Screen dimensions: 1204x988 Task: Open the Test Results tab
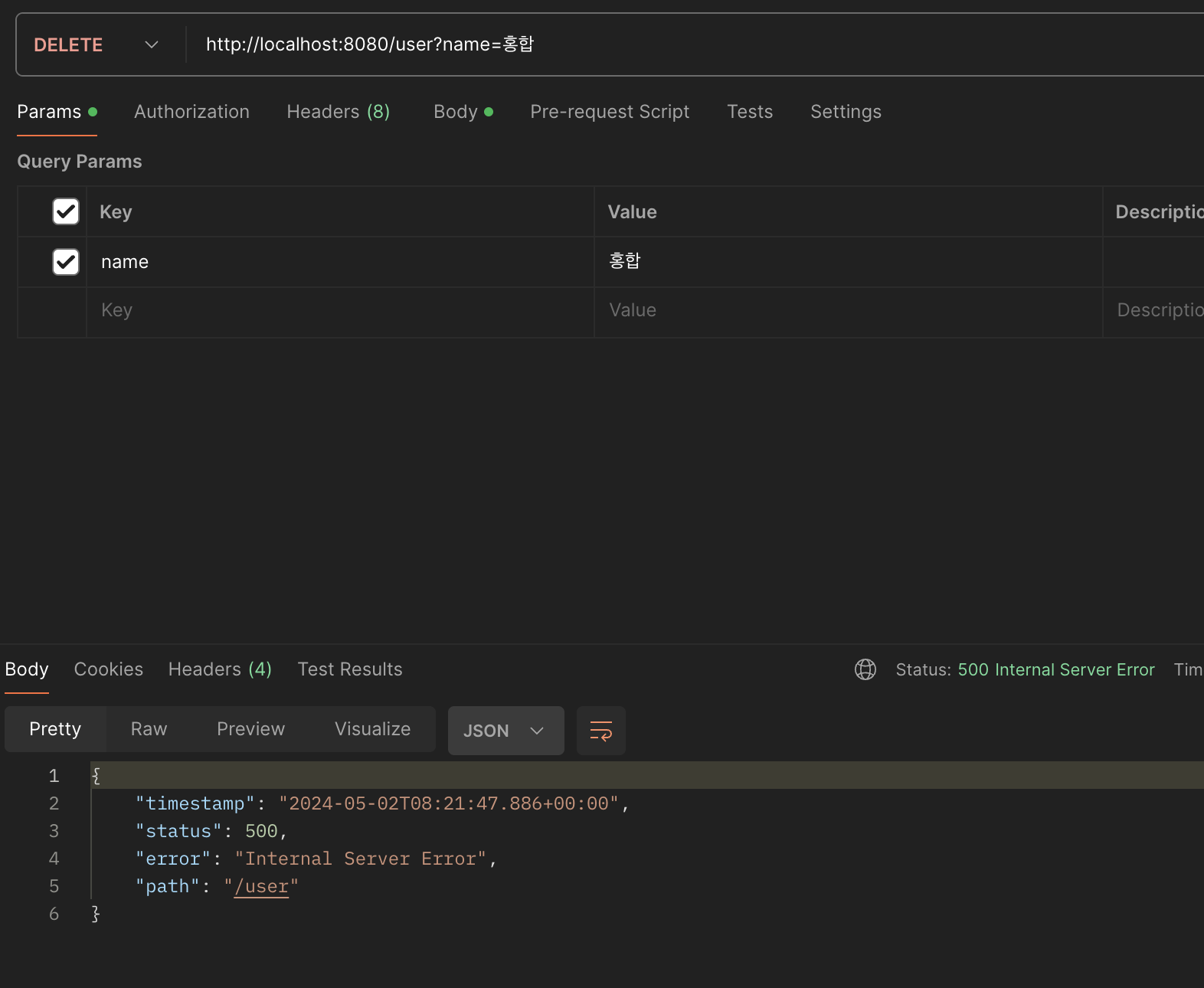(x=350, y=669)
